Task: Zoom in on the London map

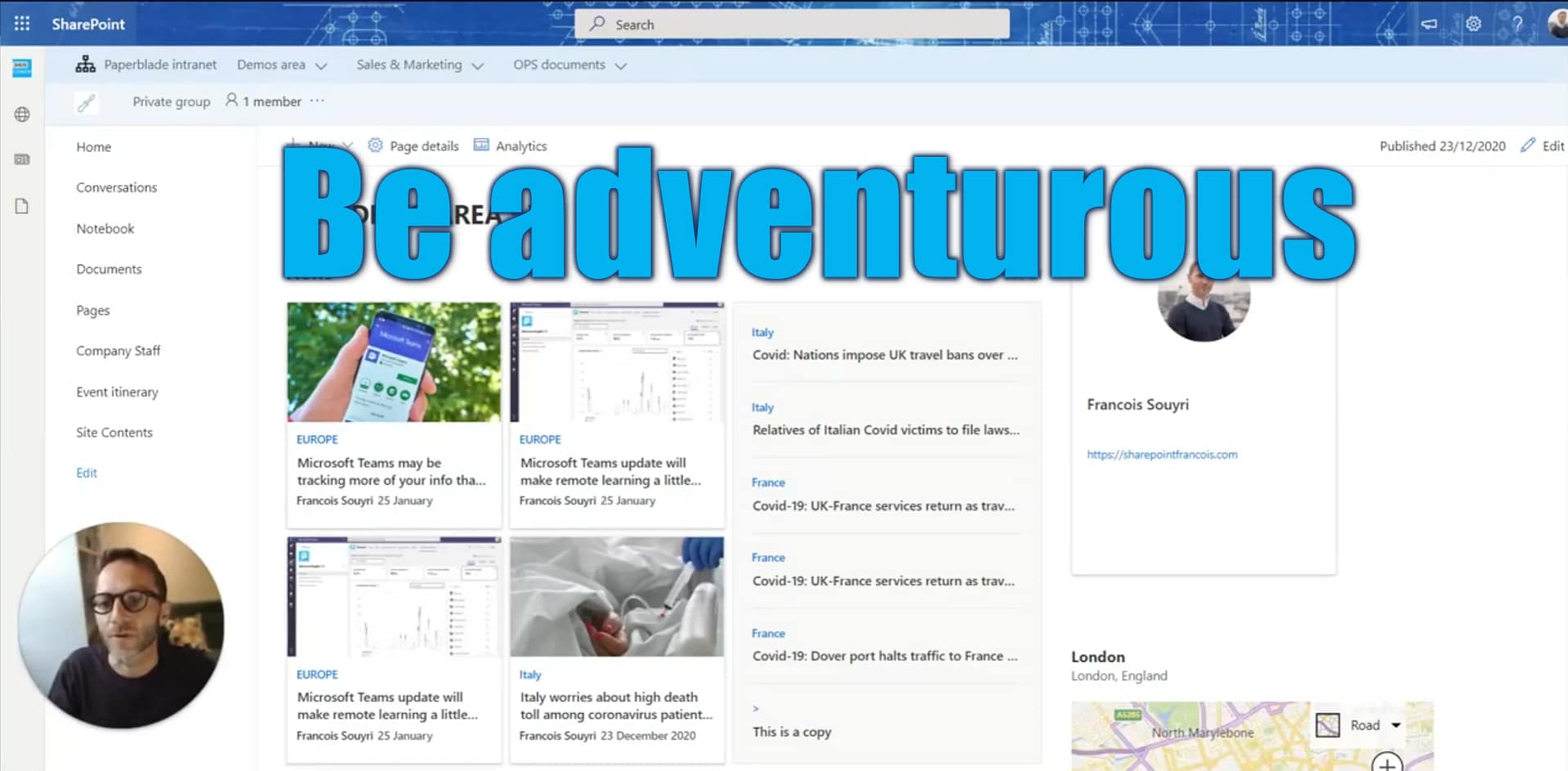Action: coord(1387,764)
